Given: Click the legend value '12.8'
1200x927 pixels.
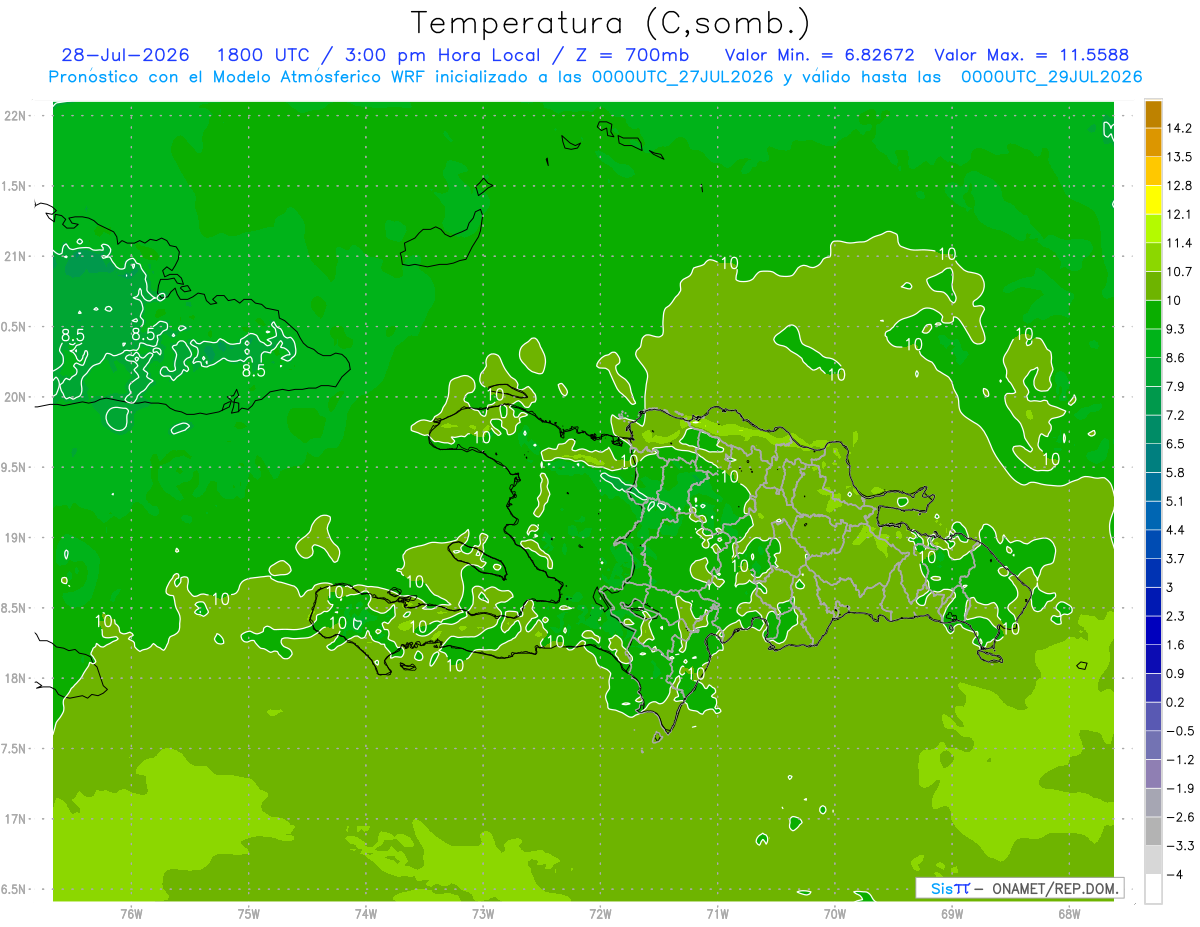Looking at the screenshot, I should (x=1179, y=186).
